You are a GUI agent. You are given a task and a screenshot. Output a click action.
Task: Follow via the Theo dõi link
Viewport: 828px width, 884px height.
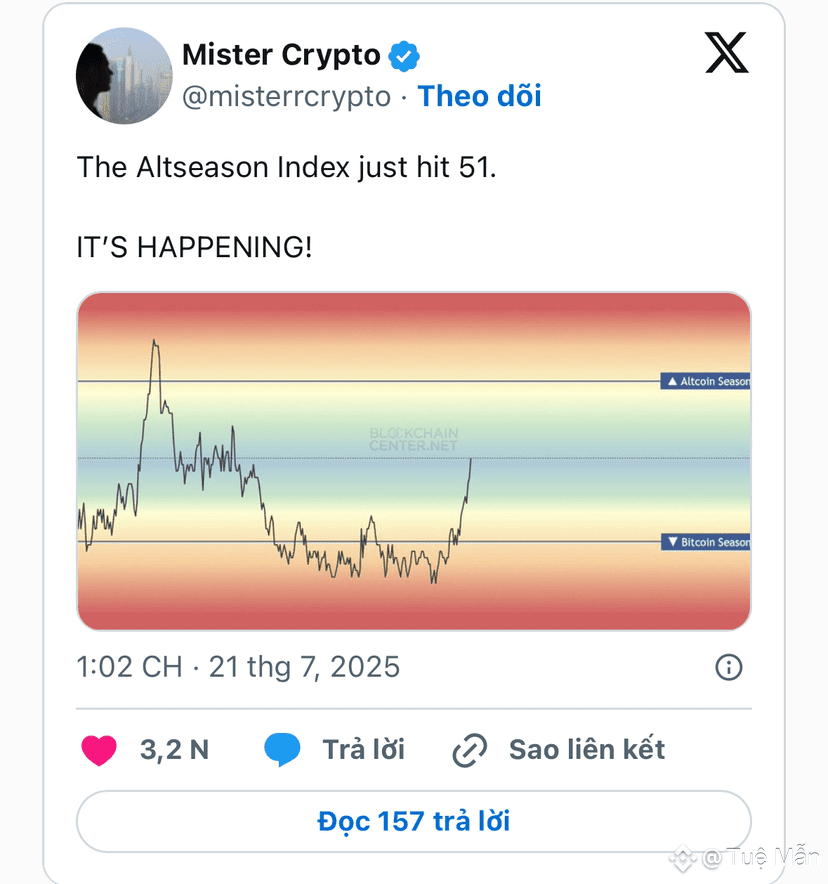(x=479, y=96)
